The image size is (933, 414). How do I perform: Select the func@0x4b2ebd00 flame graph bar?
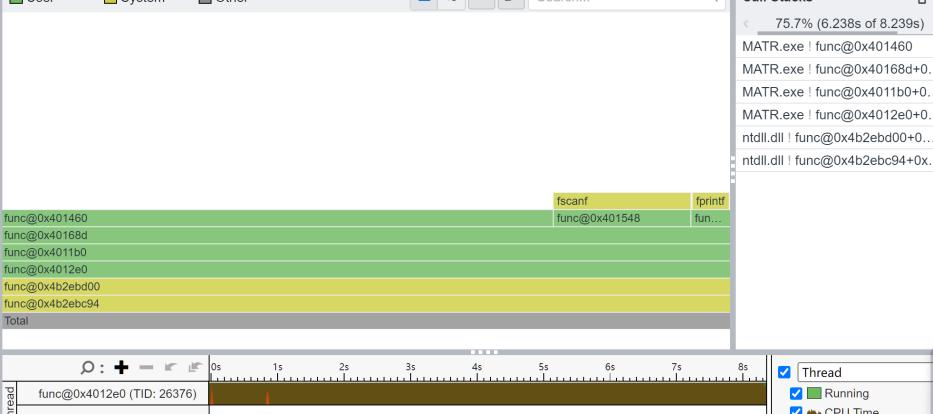coord(366,287)
